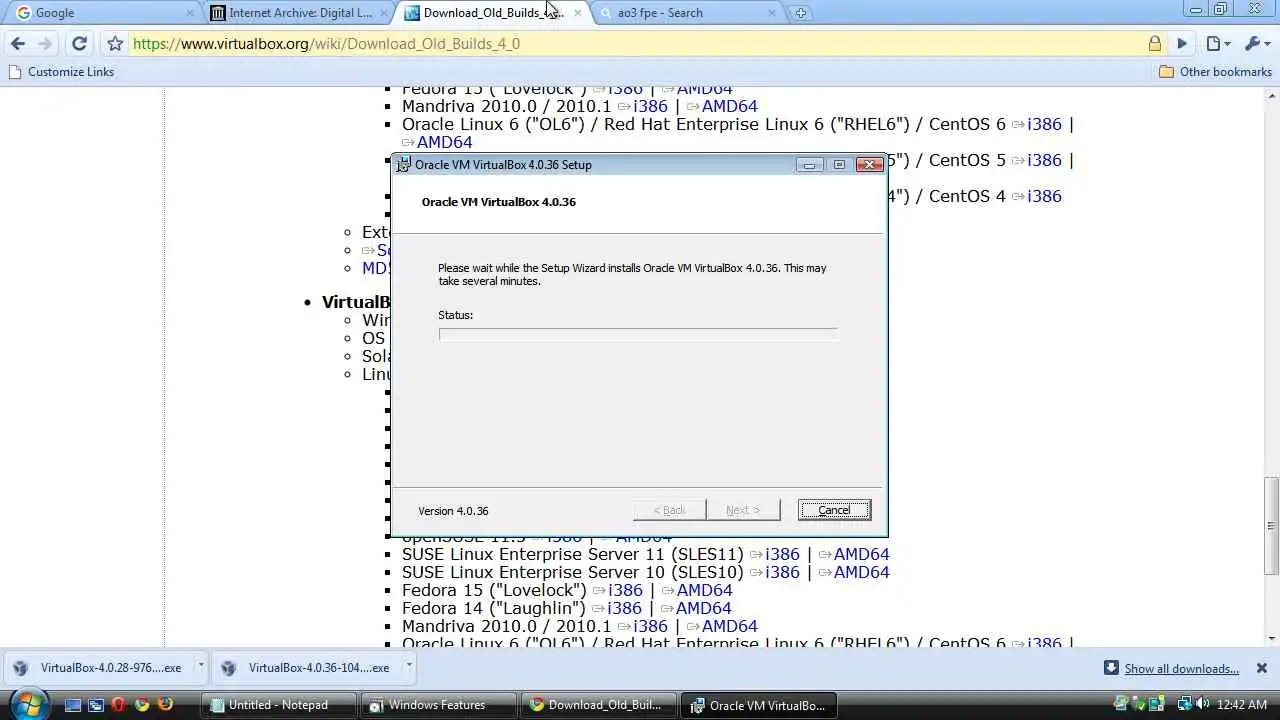Close the Chrome downloads bar
This screenshot has height=720, width=1280.
(x=1261, y=668)
